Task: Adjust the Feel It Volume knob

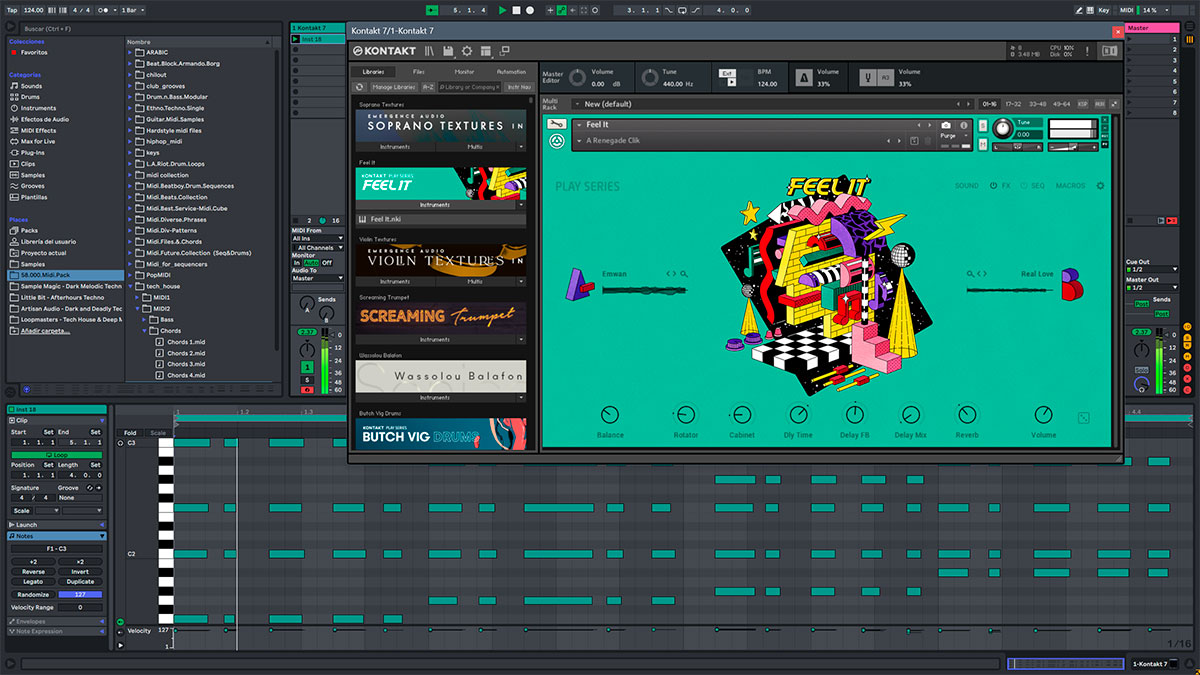Action: point(1043,415)
